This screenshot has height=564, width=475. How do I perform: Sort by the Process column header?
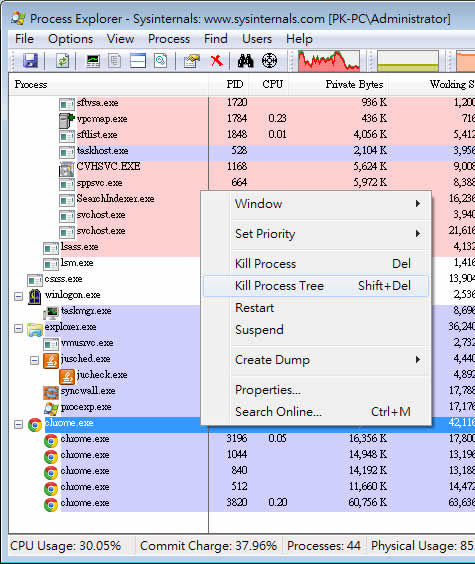[109, 85]
